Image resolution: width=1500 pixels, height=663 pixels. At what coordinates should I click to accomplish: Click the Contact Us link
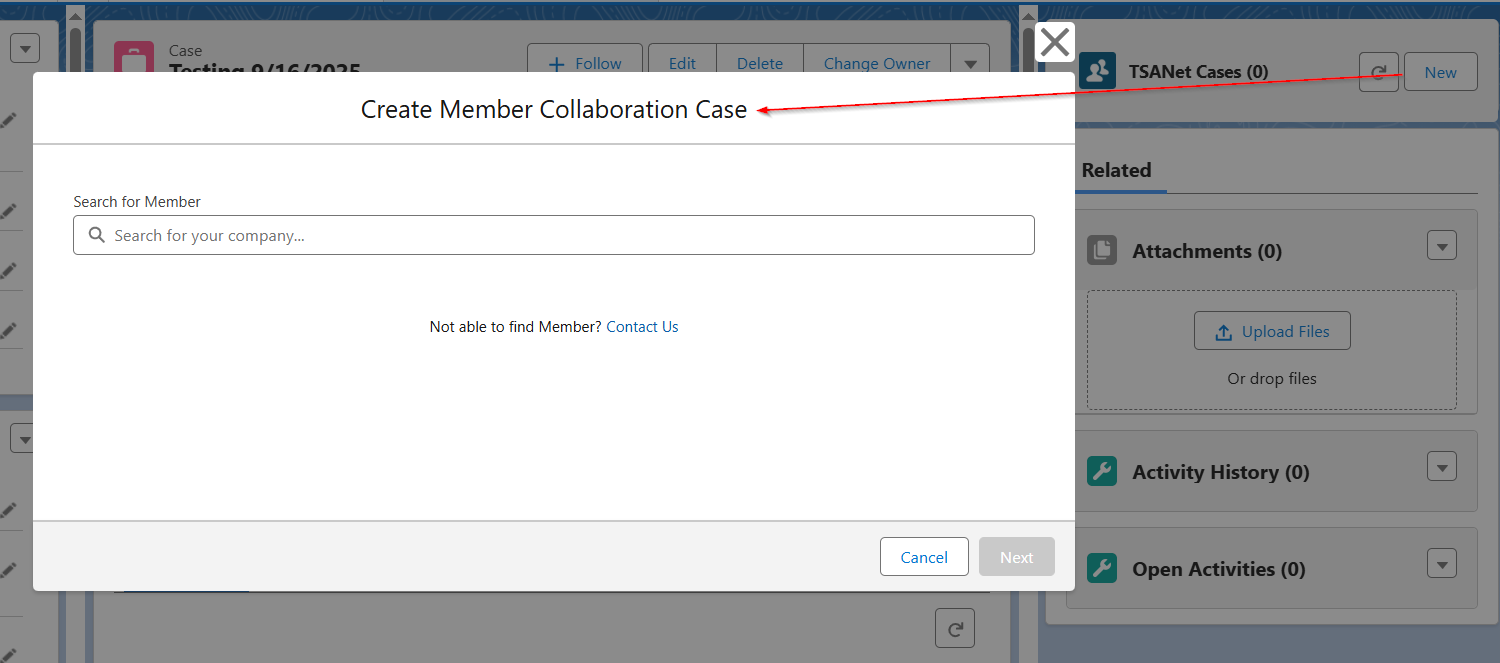coord(642,327)
